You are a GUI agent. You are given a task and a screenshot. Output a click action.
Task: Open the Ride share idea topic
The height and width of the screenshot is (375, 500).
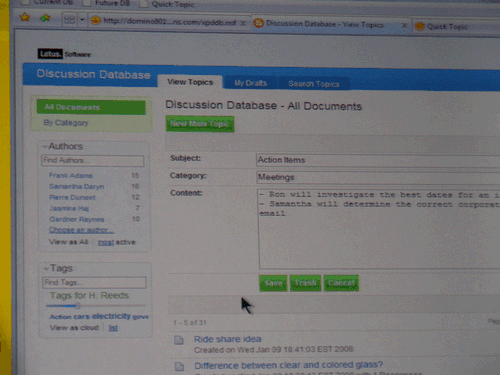[228, 339]
